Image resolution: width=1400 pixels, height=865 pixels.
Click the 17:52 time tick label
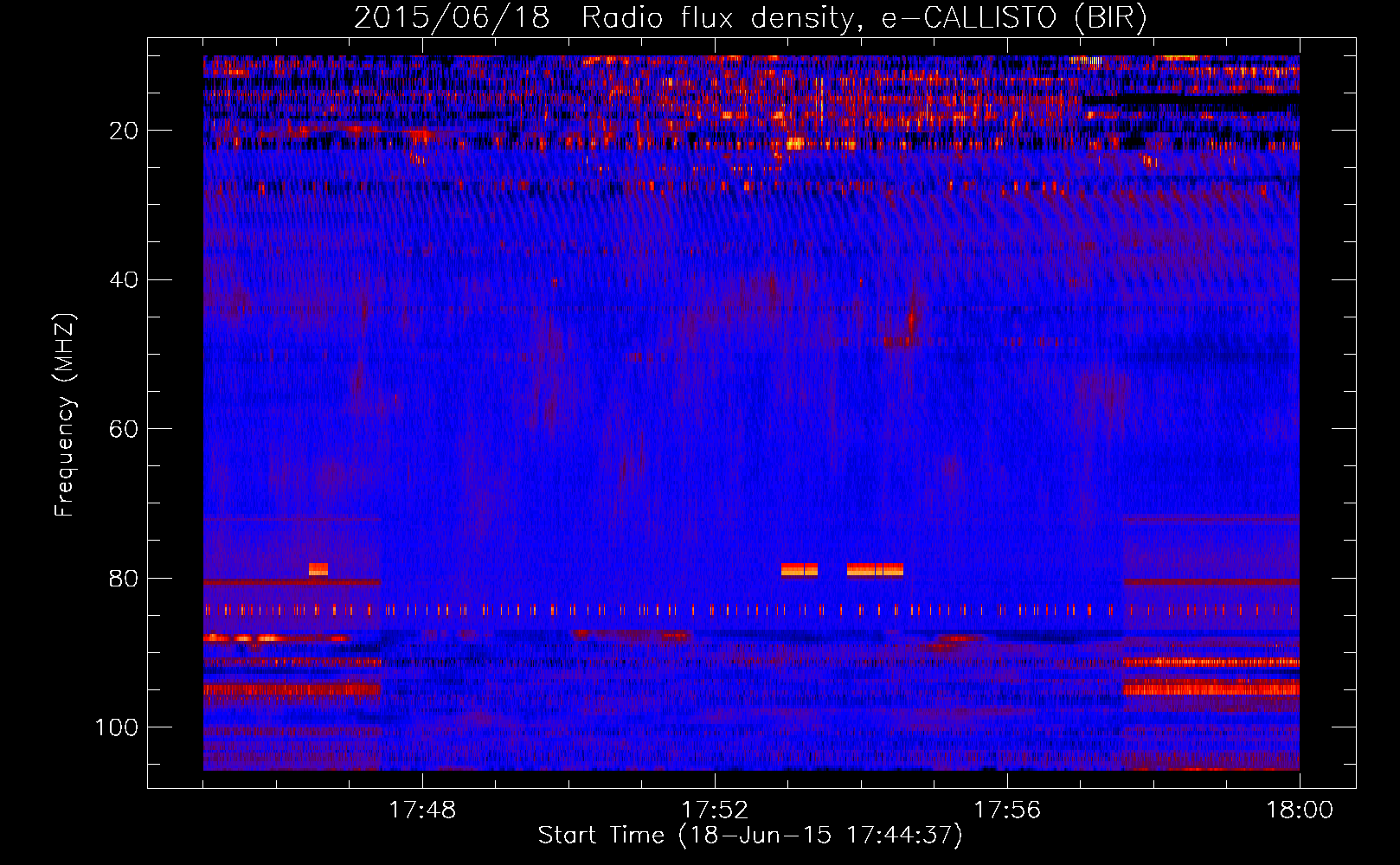pyautogui.click(x=715, y=811)
